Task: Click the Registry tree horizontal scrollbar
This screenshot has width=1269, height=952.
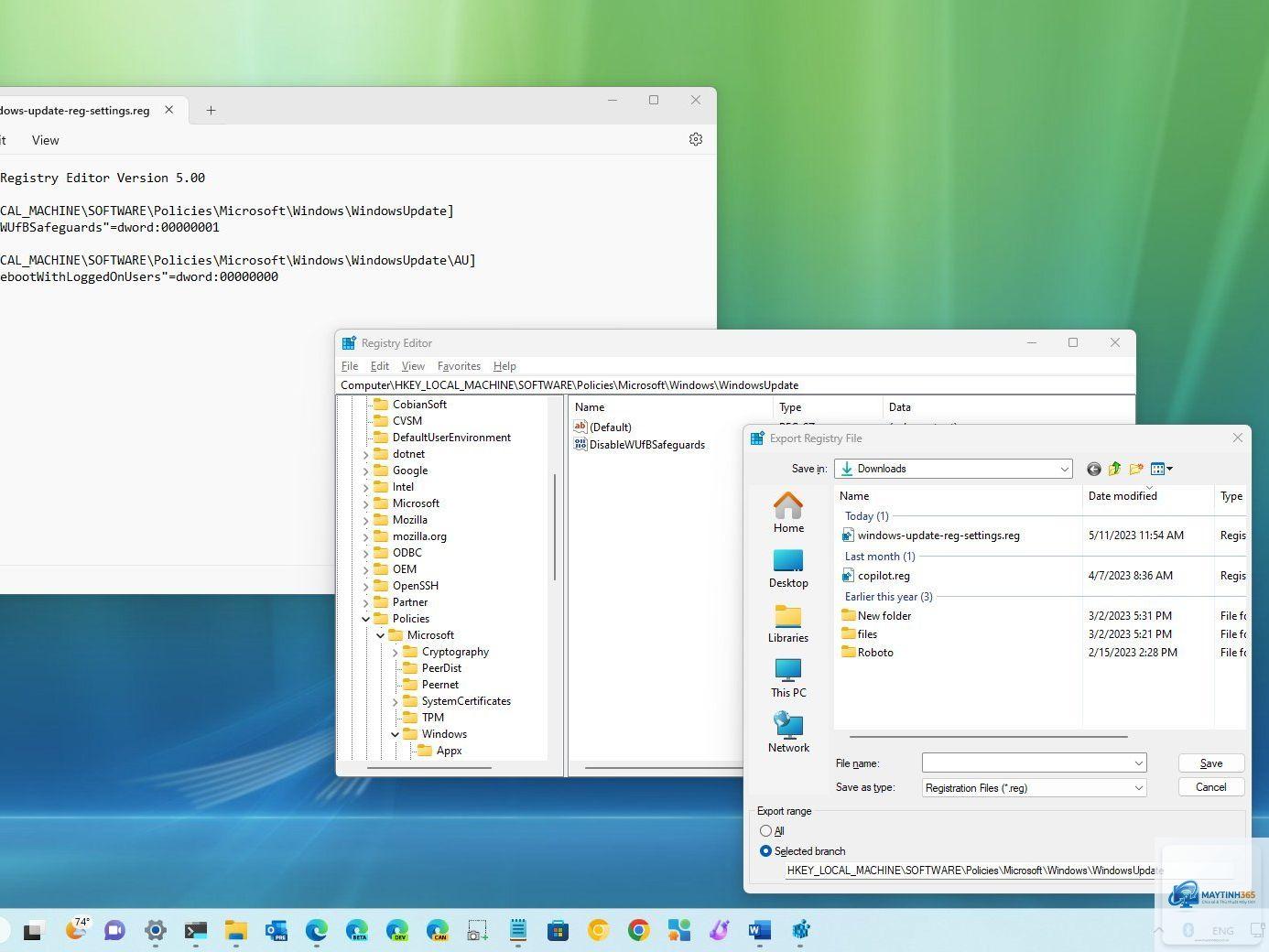Action: [429, 768]
